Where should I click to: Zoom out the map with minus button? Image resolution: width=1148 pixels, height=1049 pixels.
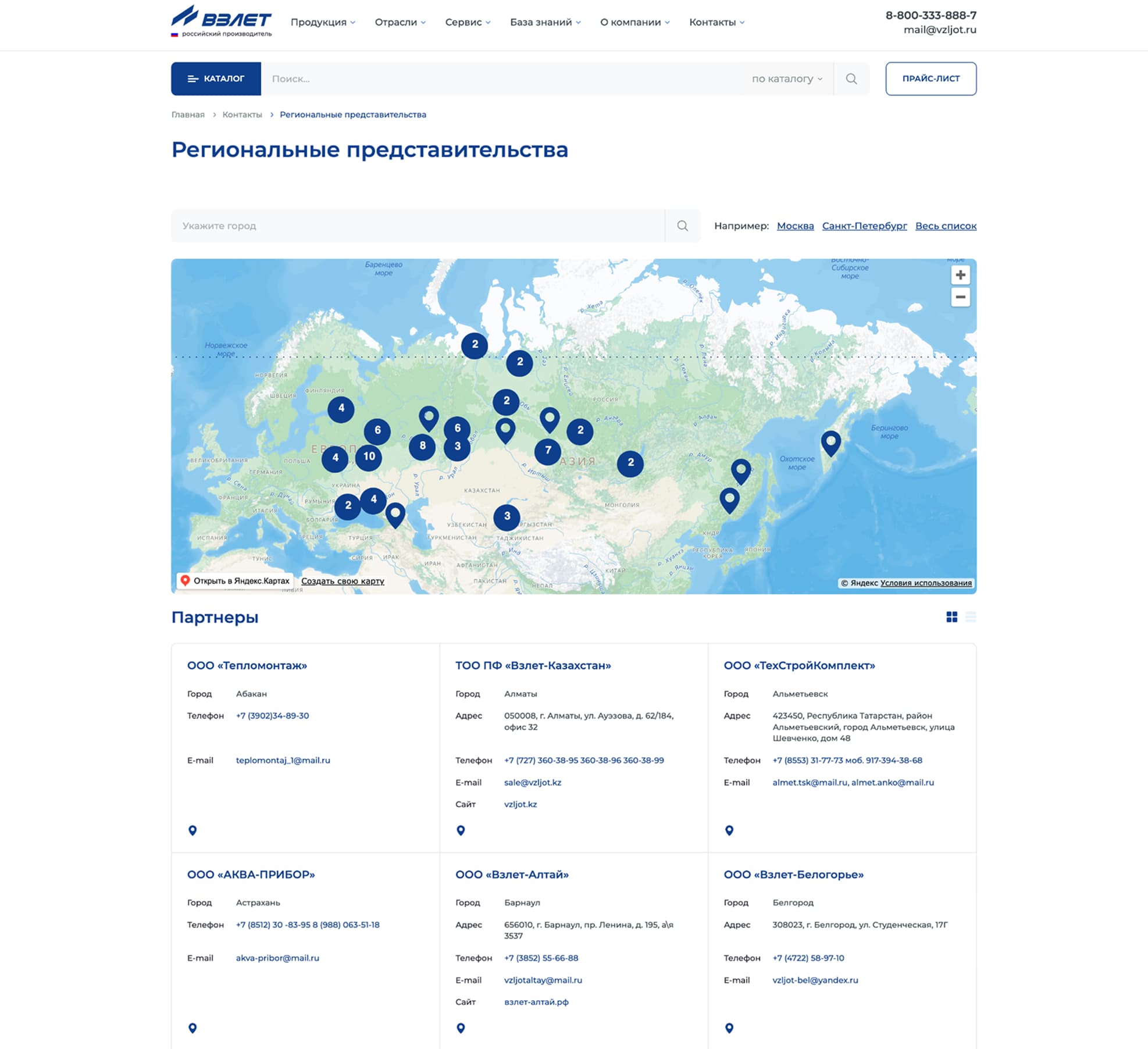coord(960,297)
